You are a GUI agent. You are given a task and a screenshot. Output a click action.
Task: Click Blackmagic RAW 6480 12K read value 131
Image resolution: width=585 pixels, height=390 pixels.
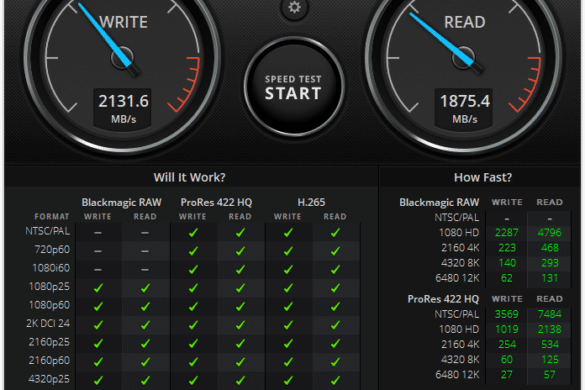(x=550, y=278)
